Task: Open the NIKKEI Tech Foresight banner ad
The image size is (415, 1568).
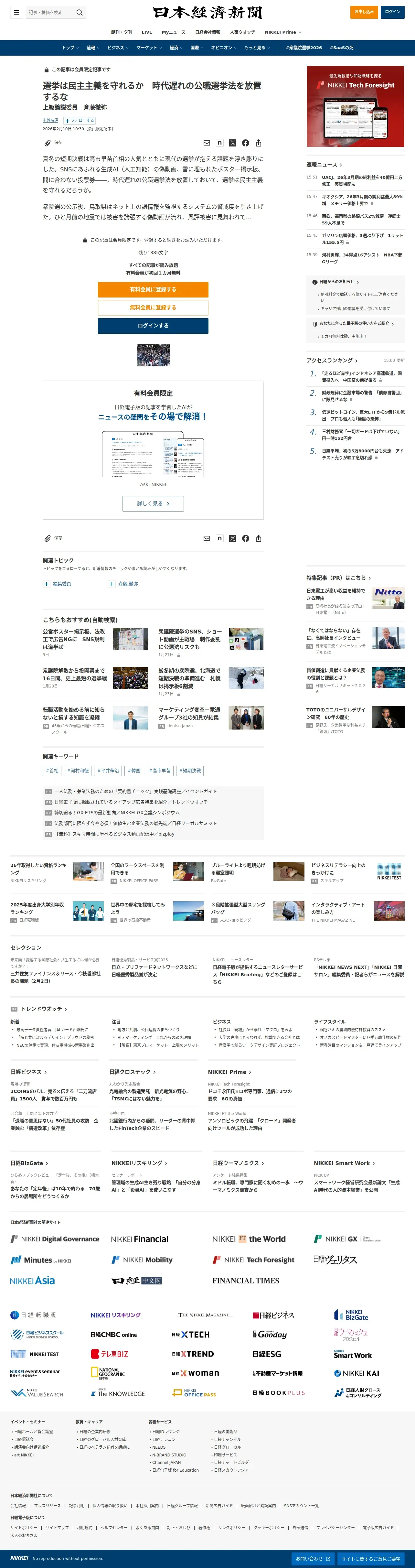Action: 355,106
